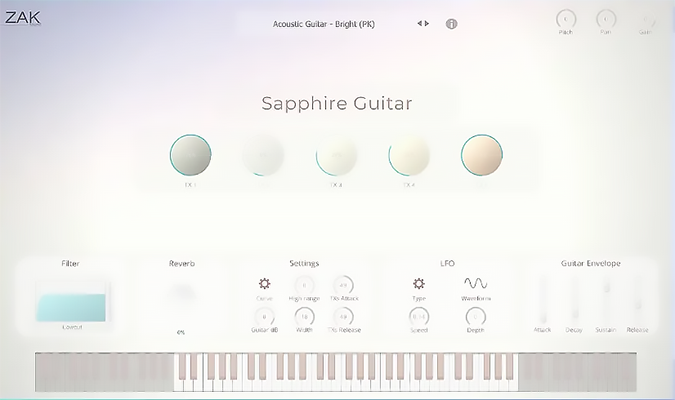Image resolution: width=675 pixels, height=400 pixels.
Task: Click the Pan knob
Action: 606,19
